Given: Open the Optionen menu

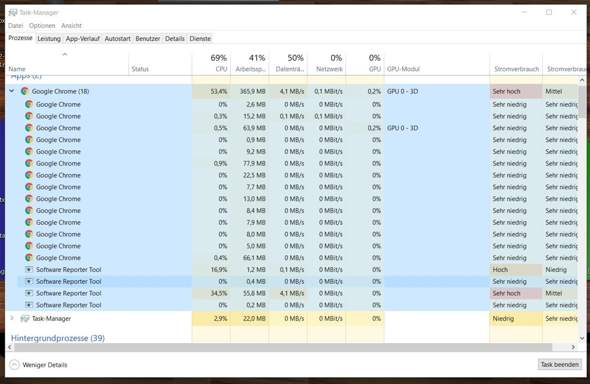Looking at the screenshot, I should coord(42,26).
